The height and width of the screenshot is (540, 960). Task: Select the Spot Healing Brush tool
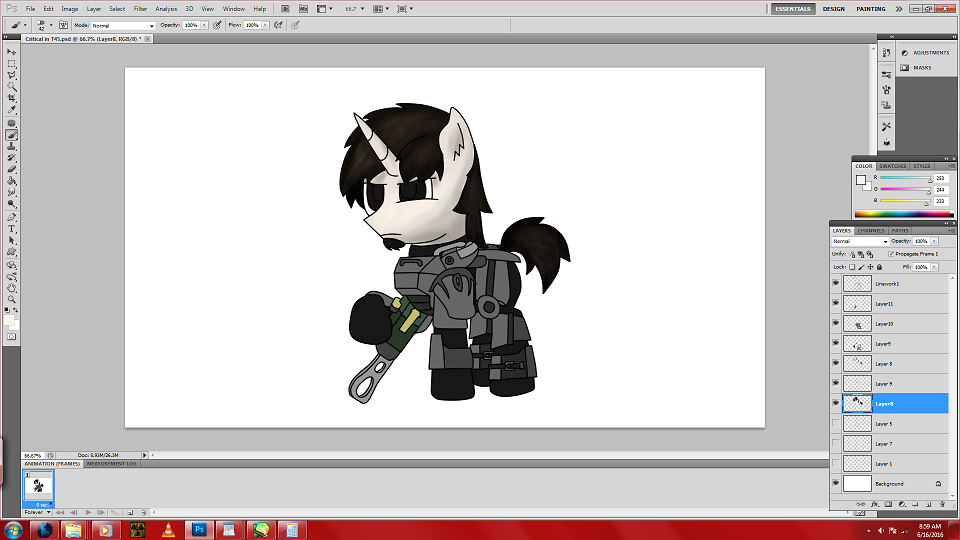[x=12, y=124]
